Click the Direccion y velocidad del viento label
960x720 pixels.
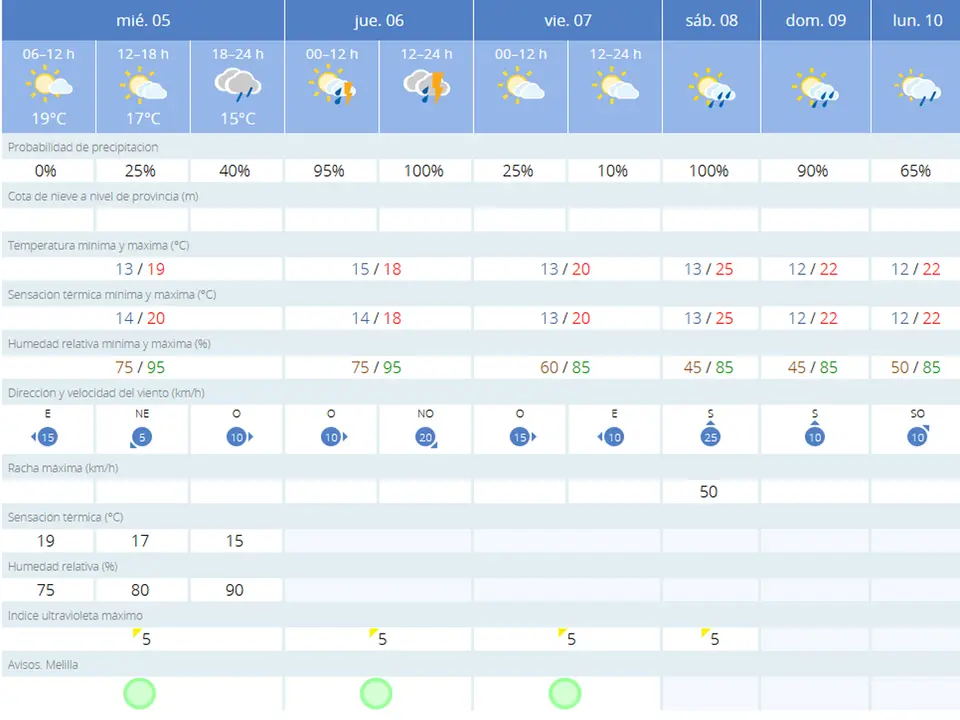(x=106, y=393)
